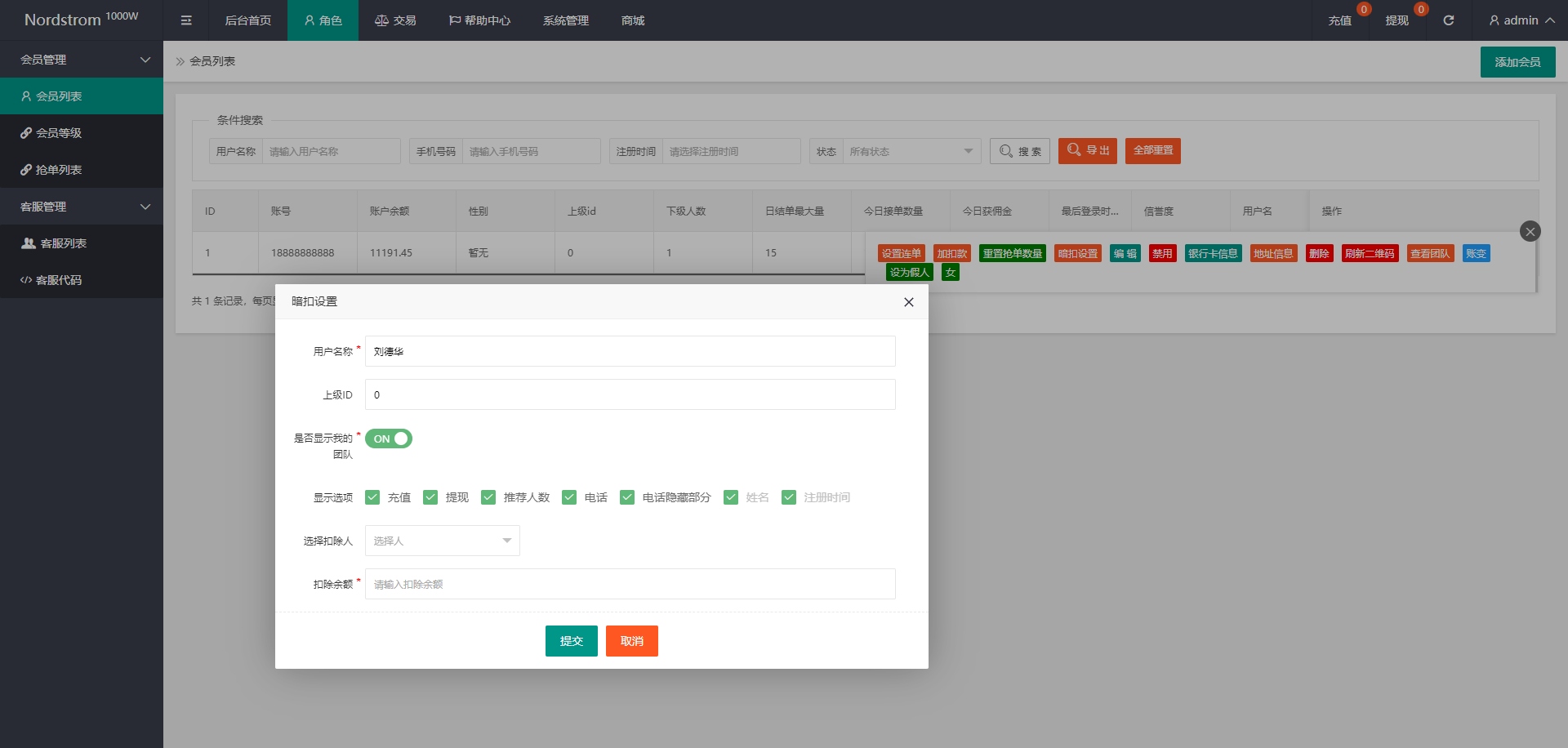
Task: Expand the admin user menu
Action: (x=1521, y=20)
